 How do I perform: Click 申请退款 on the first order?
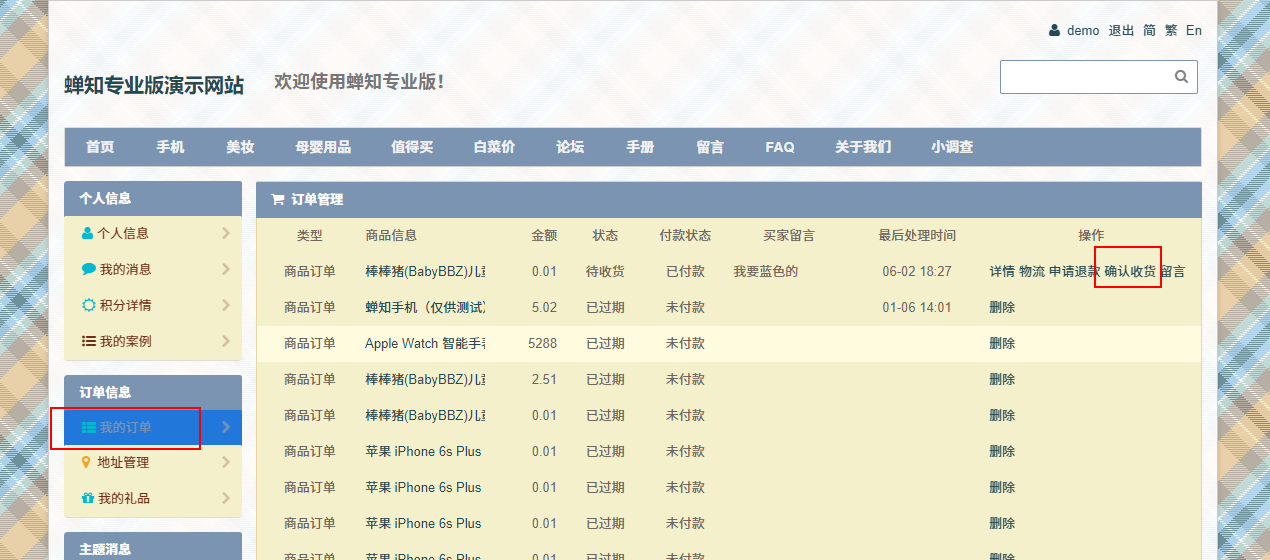click(x=1073, y=271)
